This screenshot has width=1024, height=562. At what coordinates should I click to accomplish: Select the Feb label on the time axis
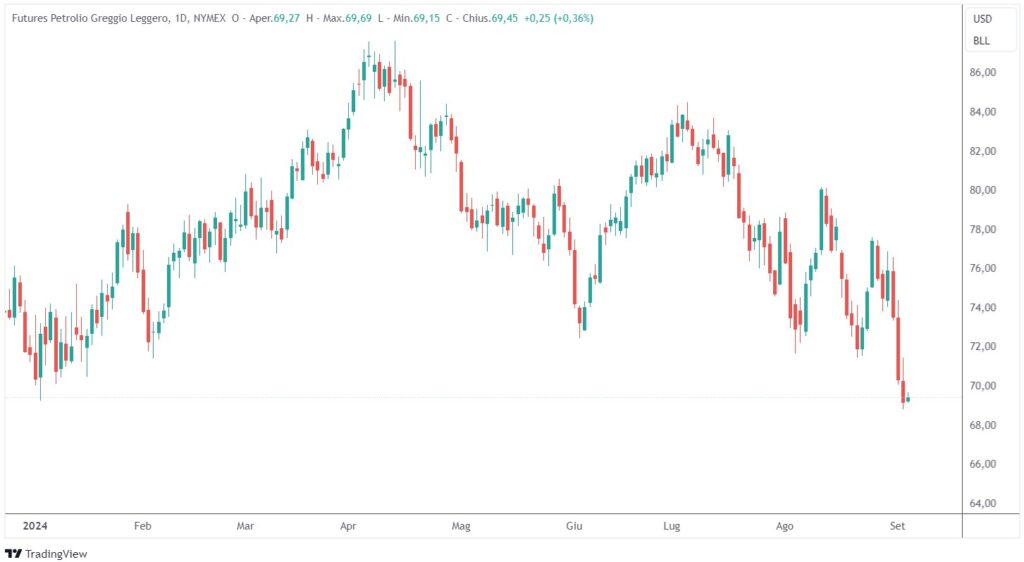(142, 524)
